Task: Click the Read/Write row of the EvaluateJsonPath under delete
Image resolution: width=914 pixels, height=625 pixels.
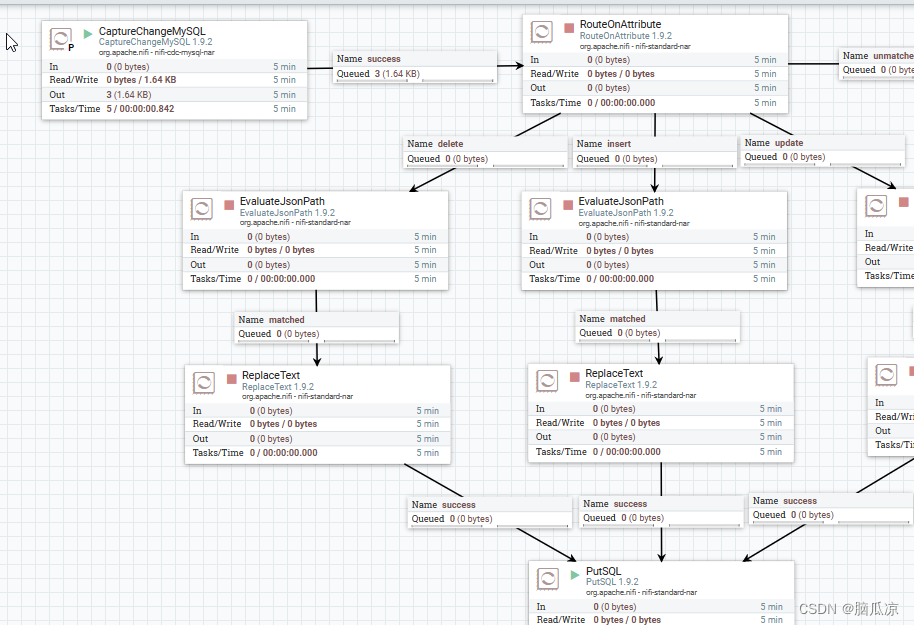Action: (x=315, y=250)
